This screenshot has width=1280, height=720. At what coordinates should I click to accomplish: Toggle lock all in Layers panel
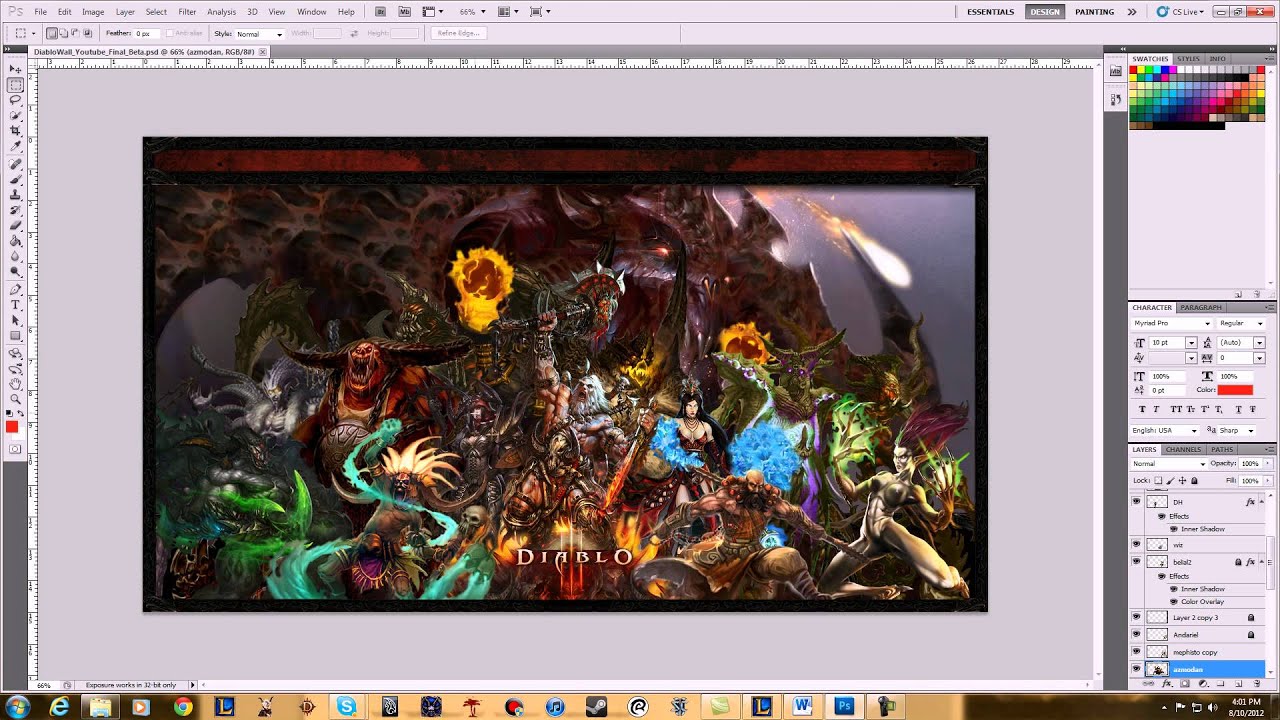click(x=1194, y=481)
